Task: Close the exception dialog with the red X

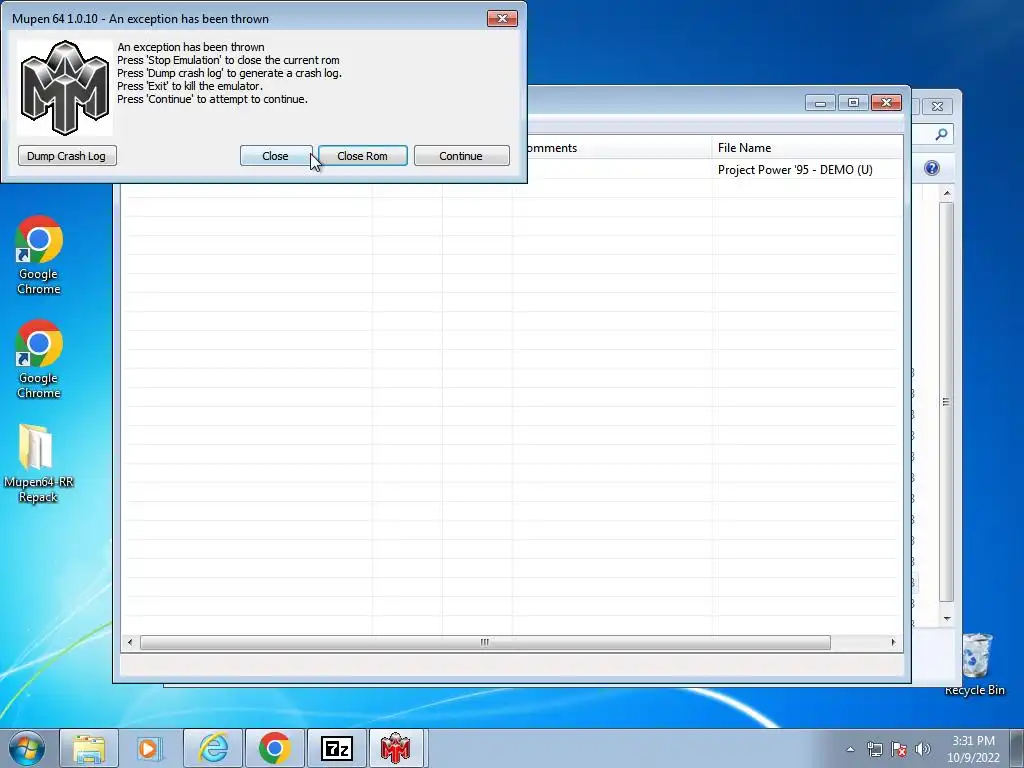Action: pyautogui.click(x=502, y=18)
